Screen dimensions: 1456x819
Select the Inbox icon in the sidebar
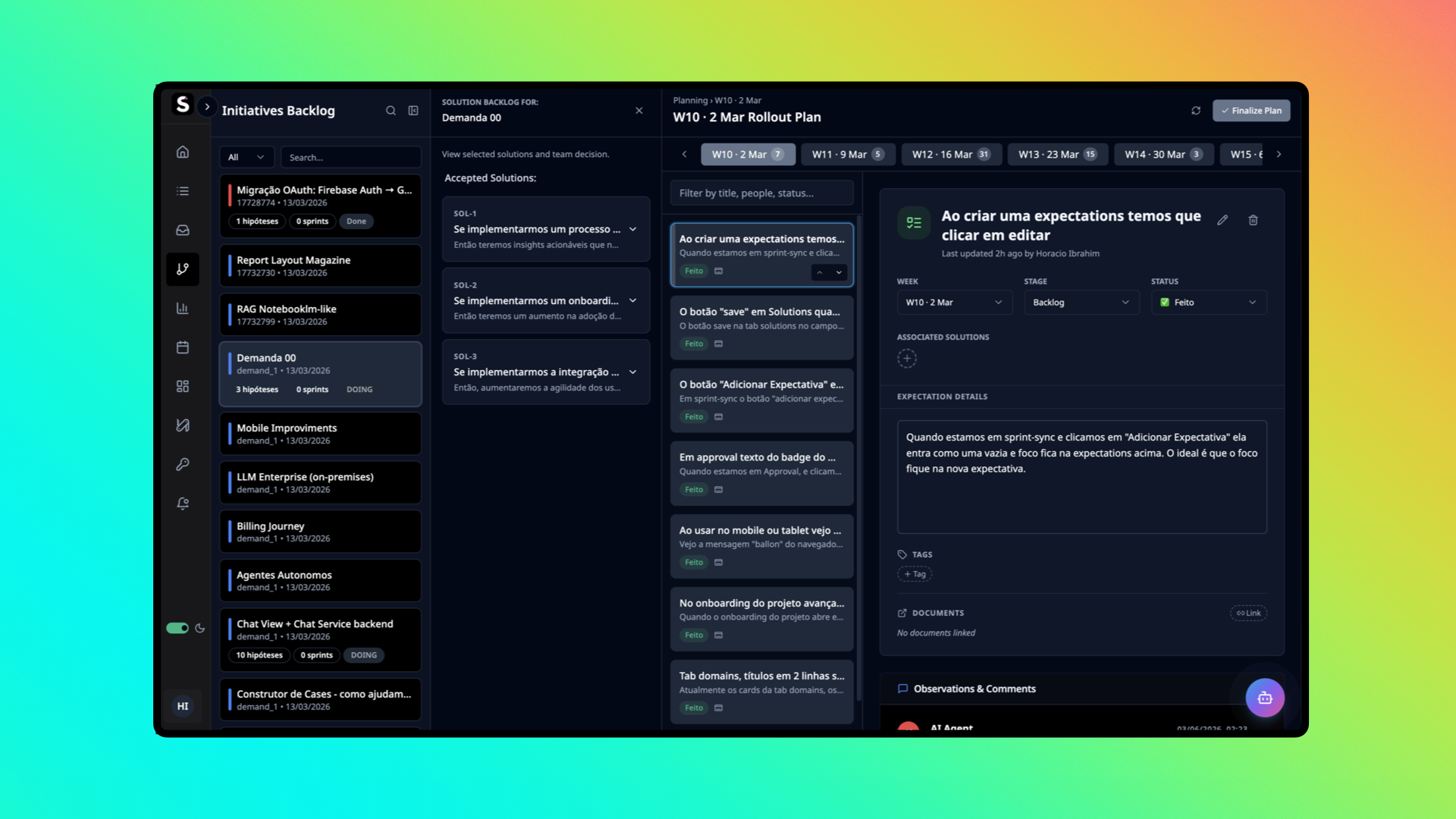click(183, 230)
